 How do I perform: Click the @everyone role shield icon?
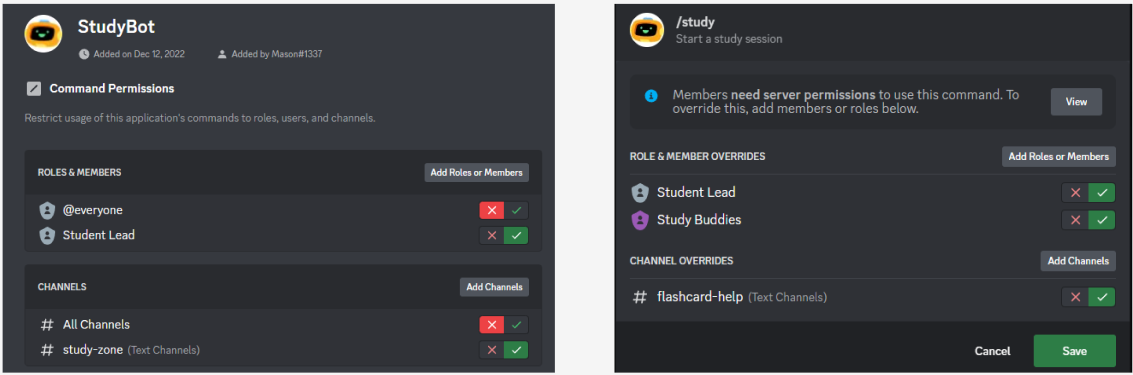[x=47, y=210]
